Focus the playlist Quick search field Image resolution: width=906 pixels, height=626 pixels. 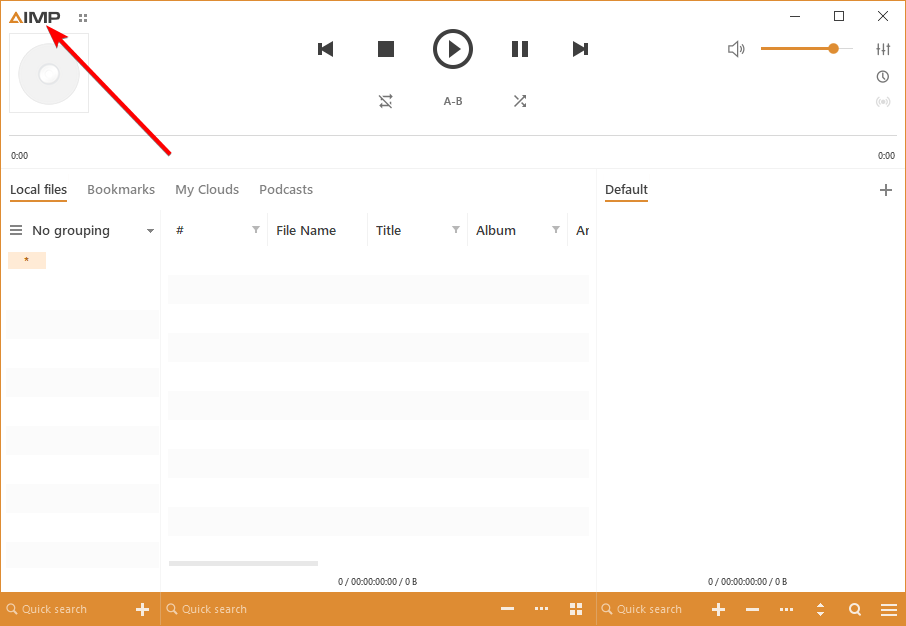click(649, 609)
